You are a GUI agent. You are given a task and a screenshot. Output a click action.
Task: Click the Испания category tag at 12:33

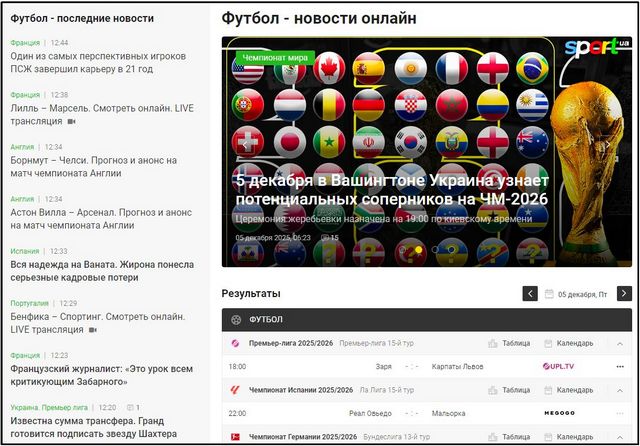coord(24,251)
